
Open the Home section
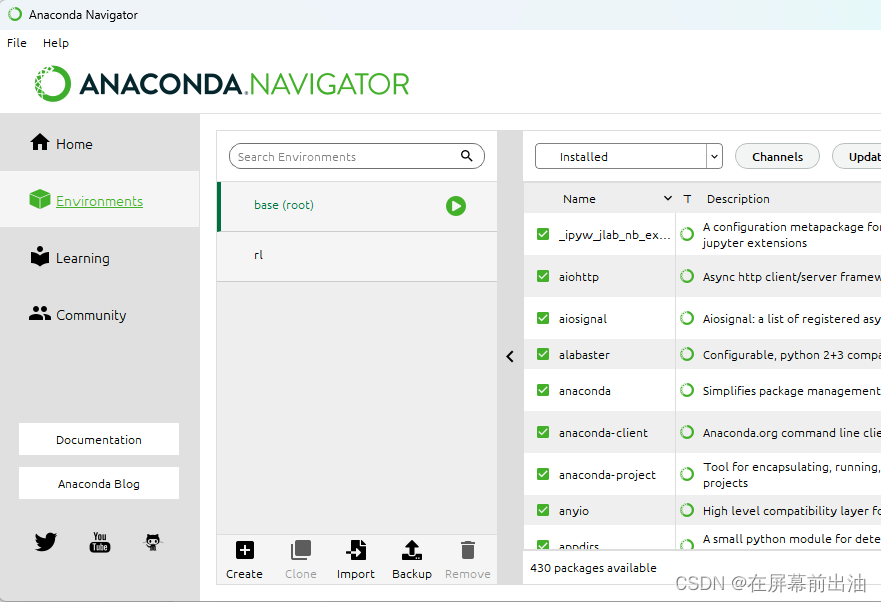click(99, 143)
